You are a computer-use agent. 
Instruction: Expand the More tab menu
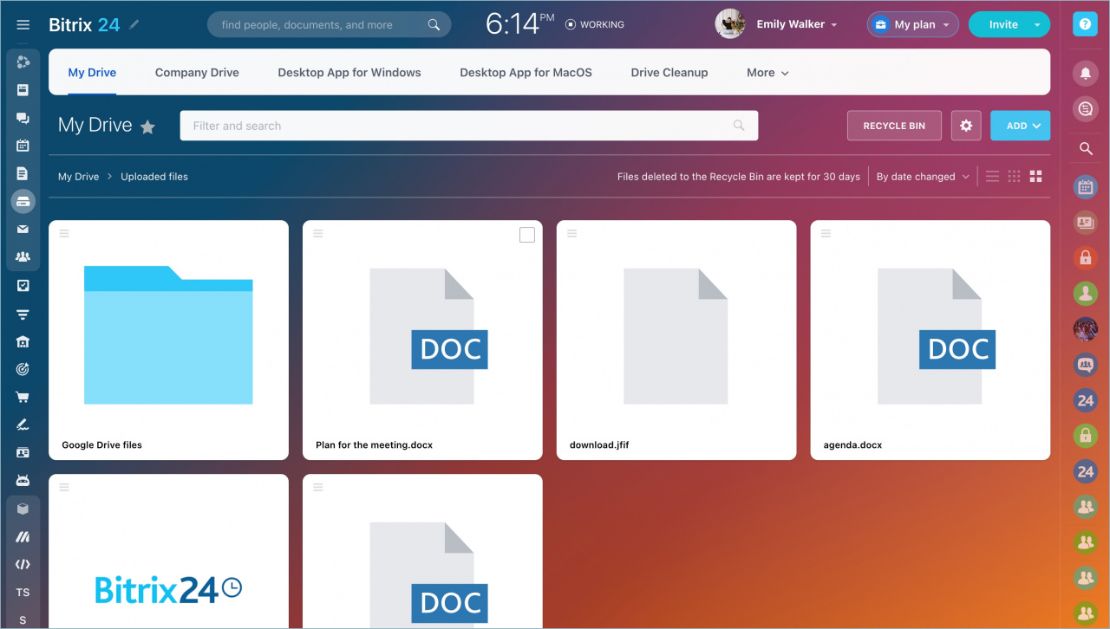click(x=767, y=72)
